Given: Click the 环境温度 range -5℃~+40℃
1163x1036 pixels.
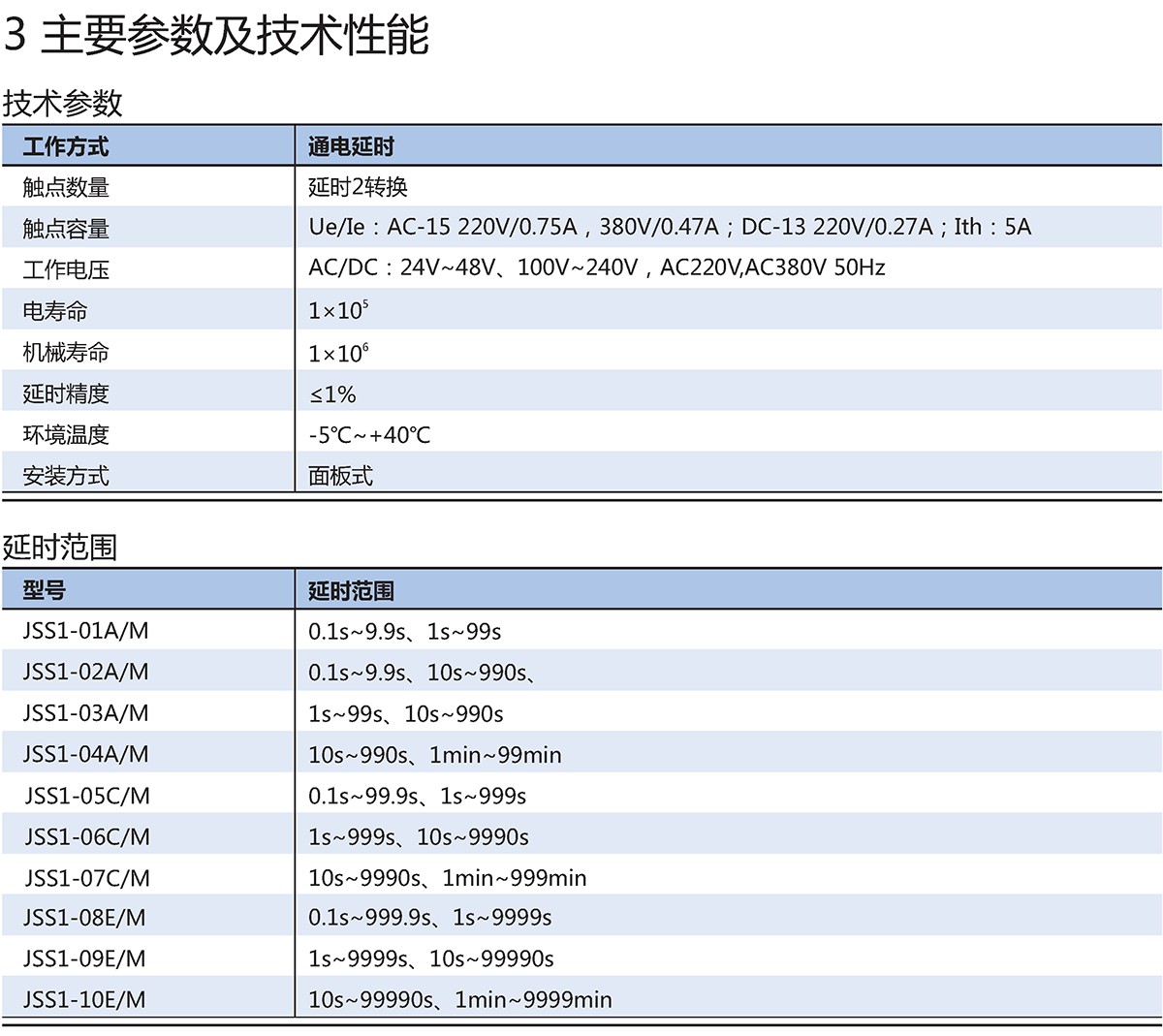Looking at the screenshot, I should (369, 435).
